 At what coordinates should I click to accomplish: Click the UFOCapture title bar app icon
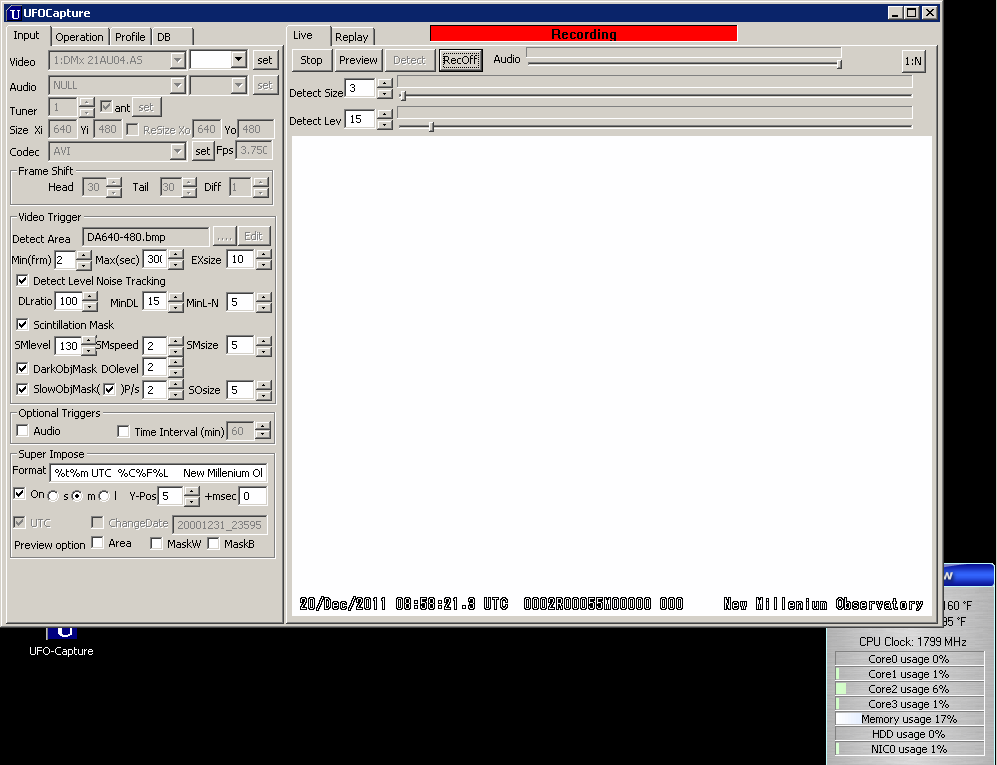(x=14, y=13)
